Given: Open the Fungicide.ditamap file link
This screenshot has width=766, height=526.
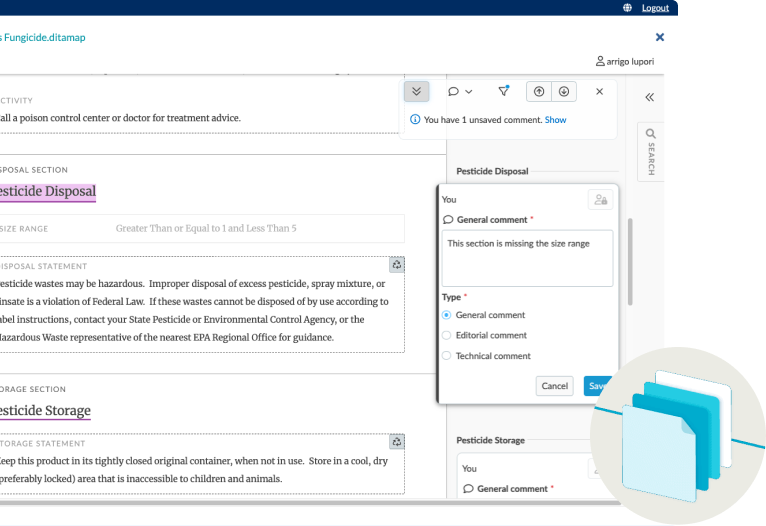Looking at the screenshot, I should tap(43, 38).
